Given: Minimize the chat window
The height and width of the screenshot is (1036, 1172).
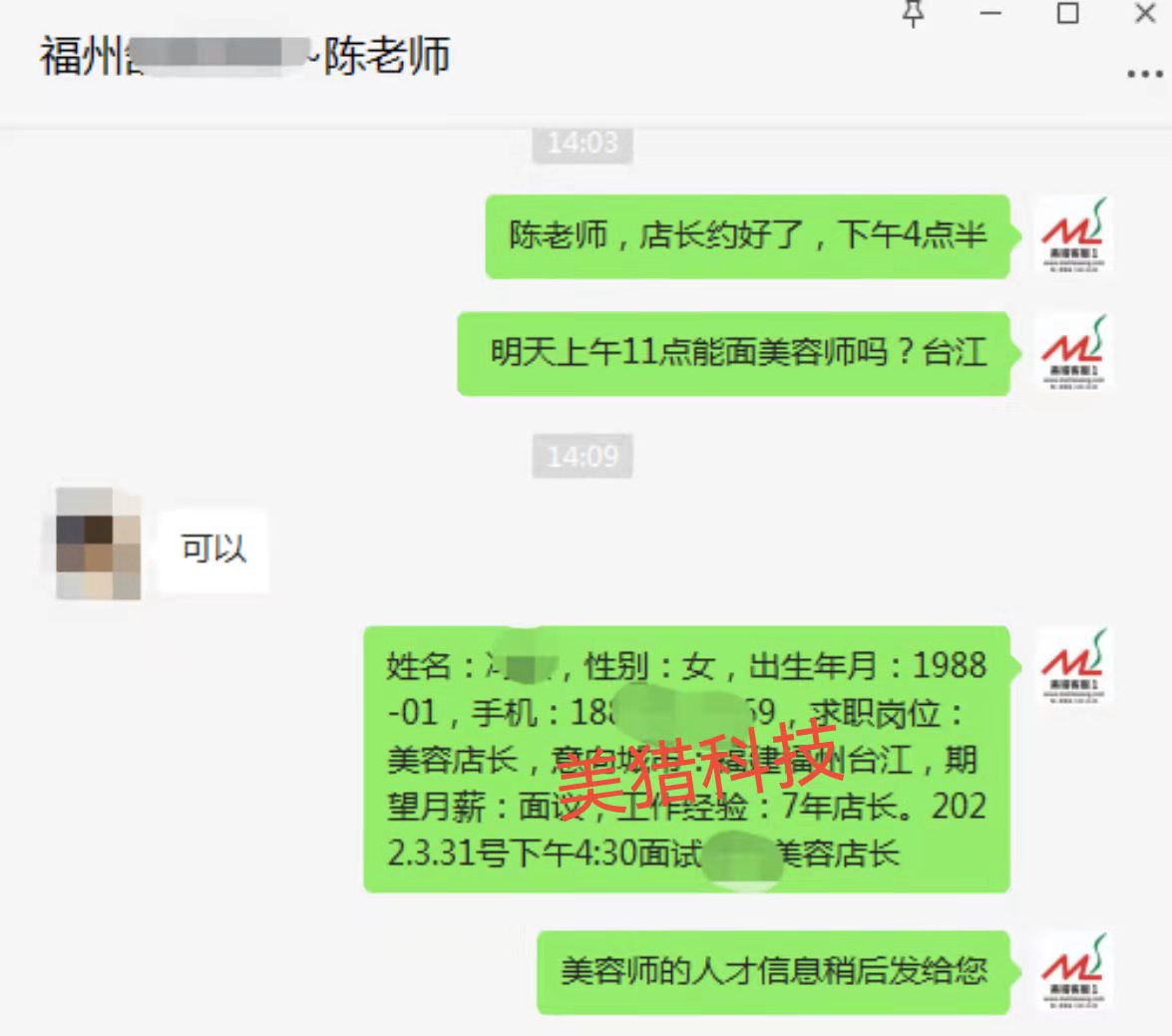Looking at the screenshot, I should (990, 13).
